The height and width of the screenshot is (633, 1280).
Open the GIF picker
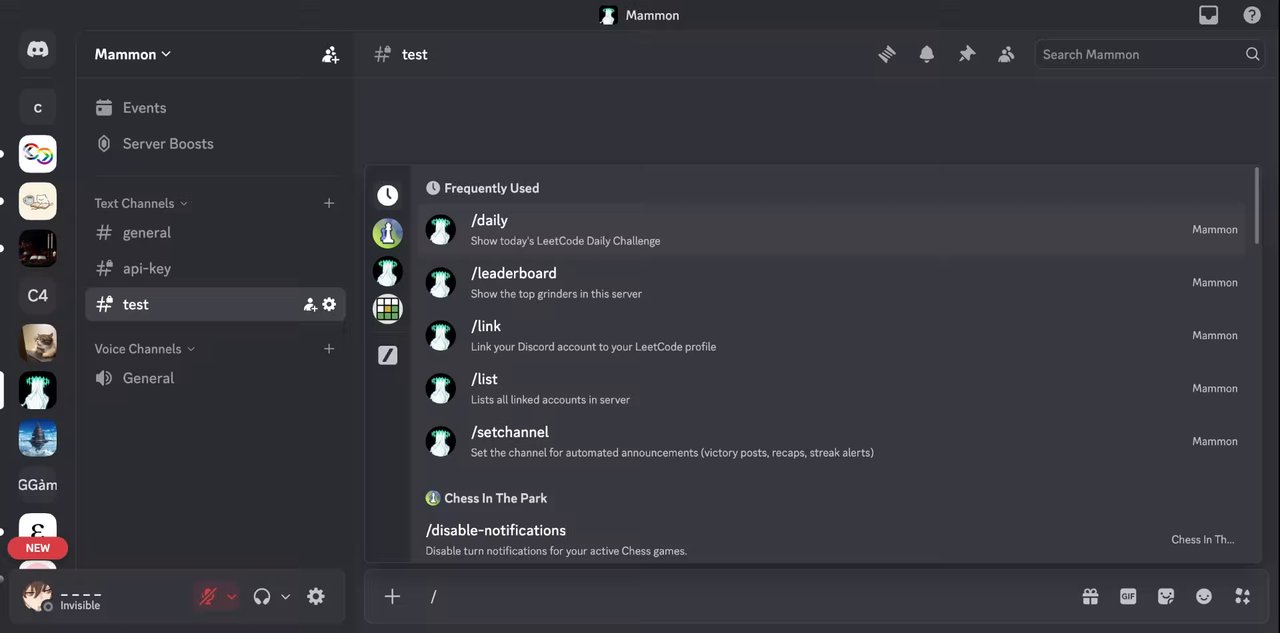coord(1128,597)
